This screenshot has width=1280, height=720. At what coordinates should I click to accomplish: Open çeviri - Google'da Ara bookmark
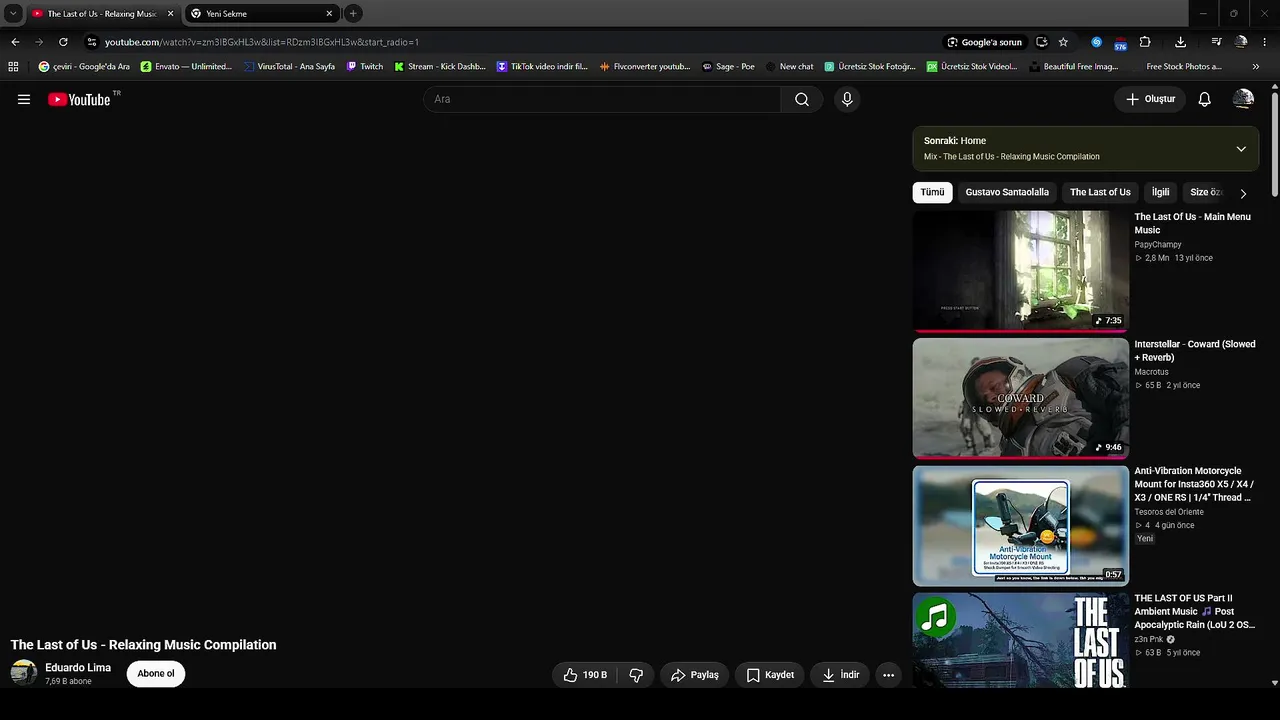click(84, 67)
